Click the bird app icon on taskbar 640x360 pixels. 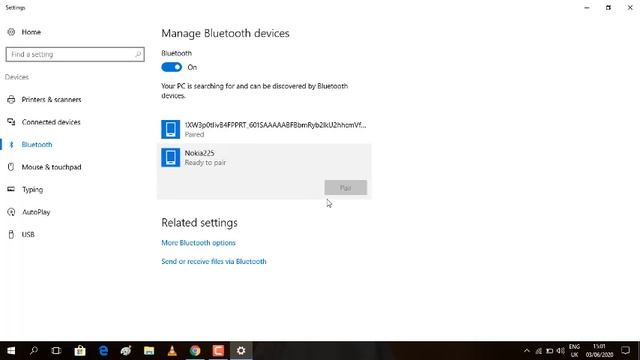click(126, 351)
